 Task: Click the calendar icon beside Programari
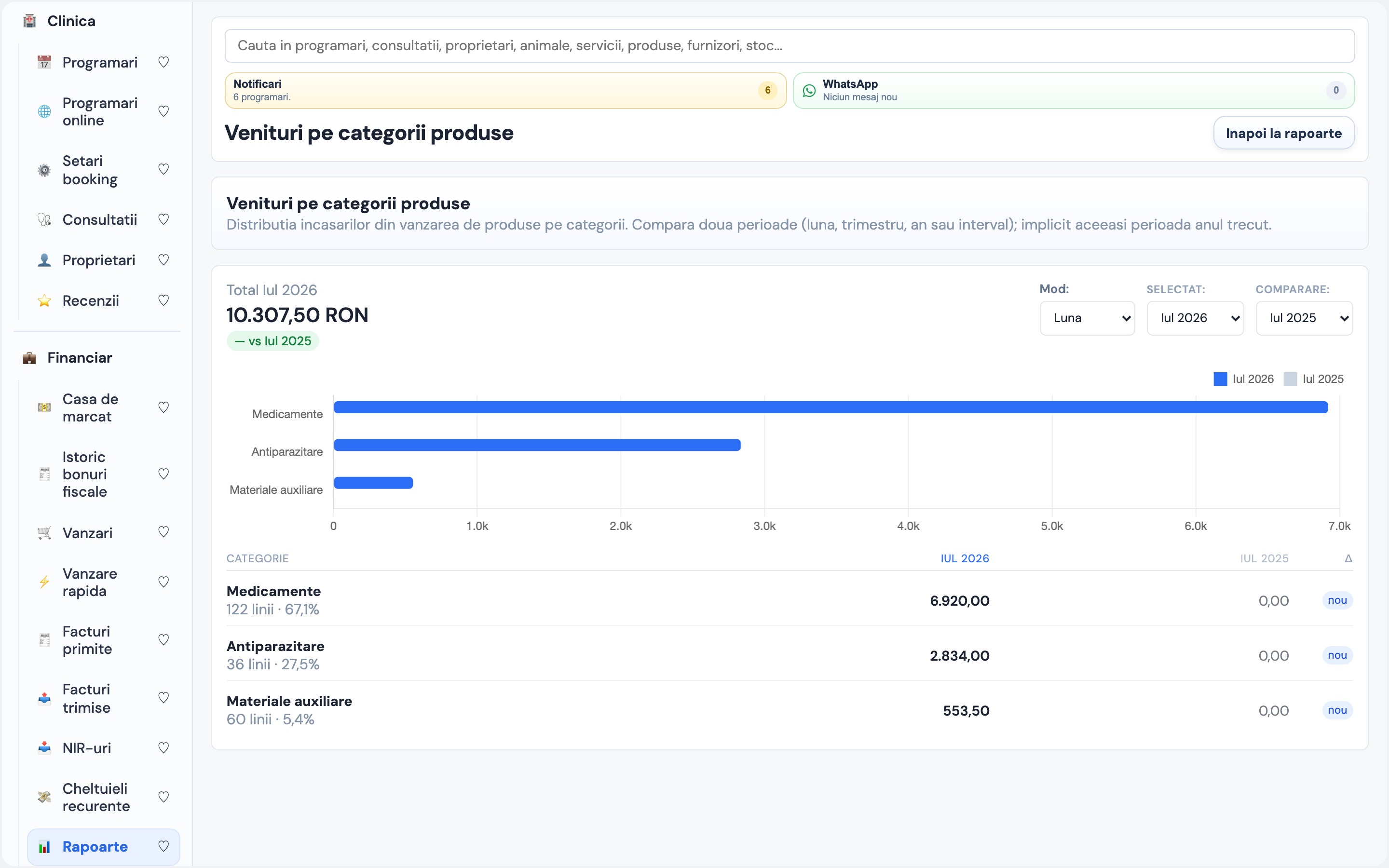coord(44,62)
